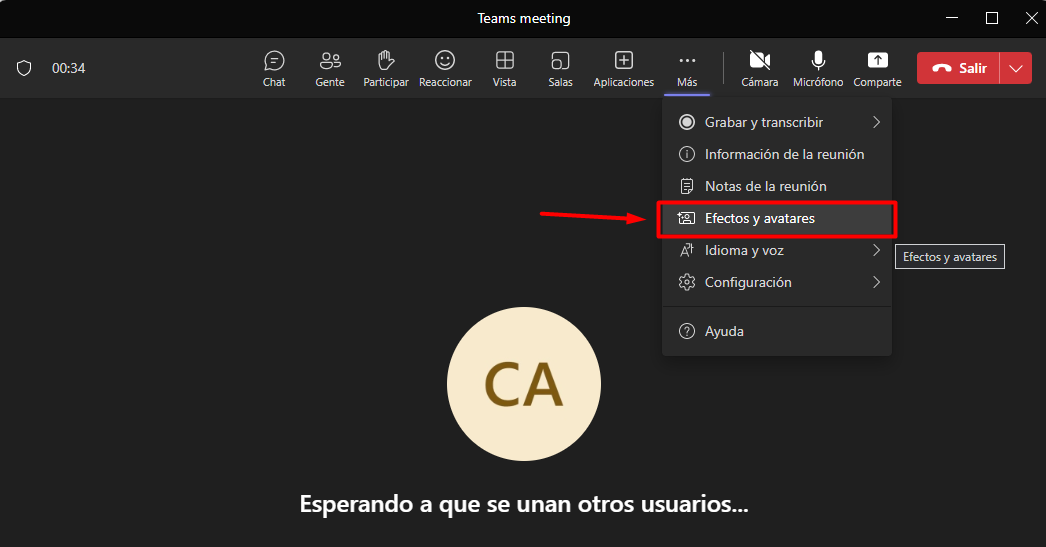Maximize the Teams meeting window

coord(992,18)
